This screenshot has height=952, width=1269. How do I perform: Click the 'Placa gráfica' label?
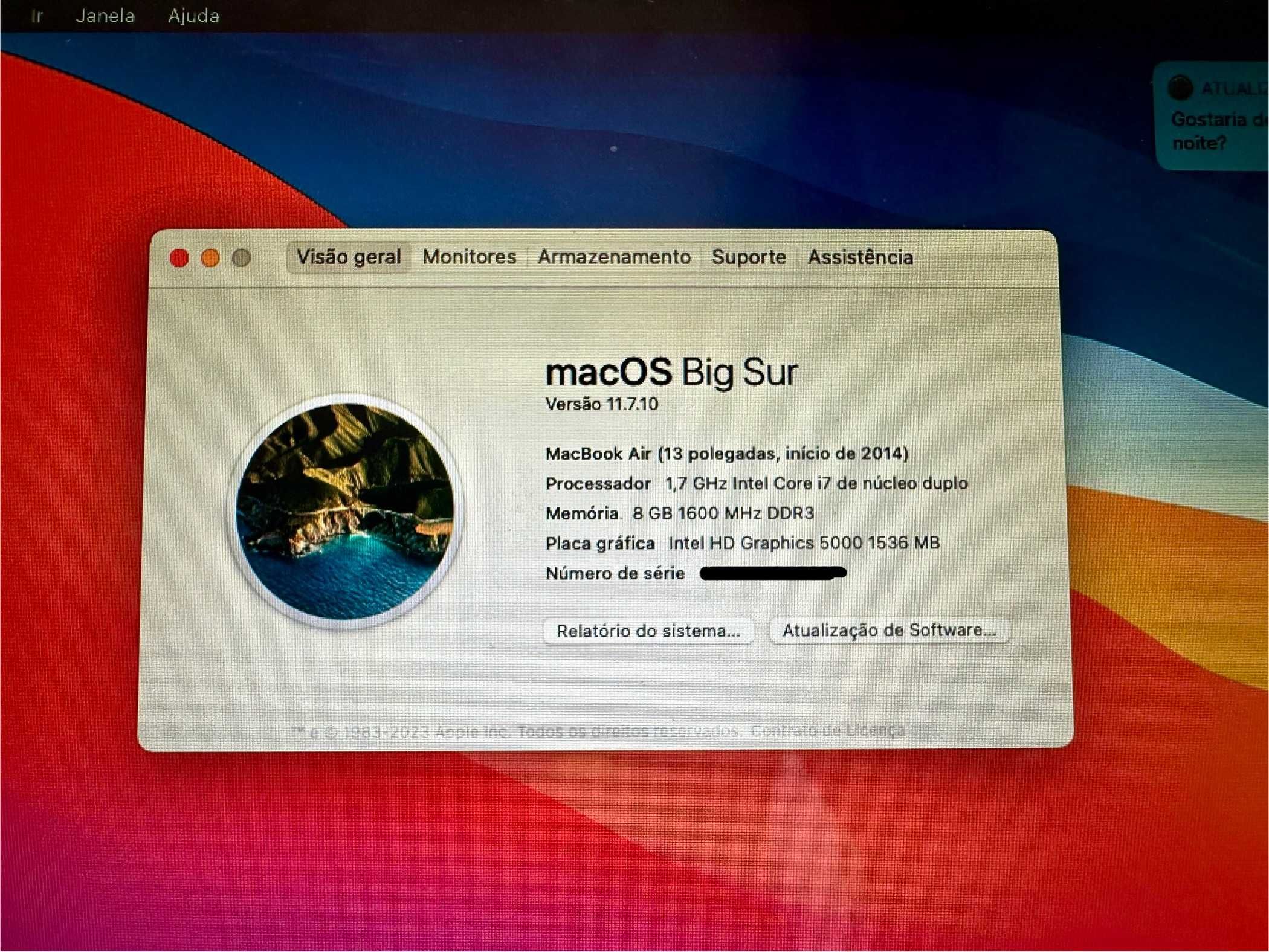pyautogui.click(x=600, y=544)
